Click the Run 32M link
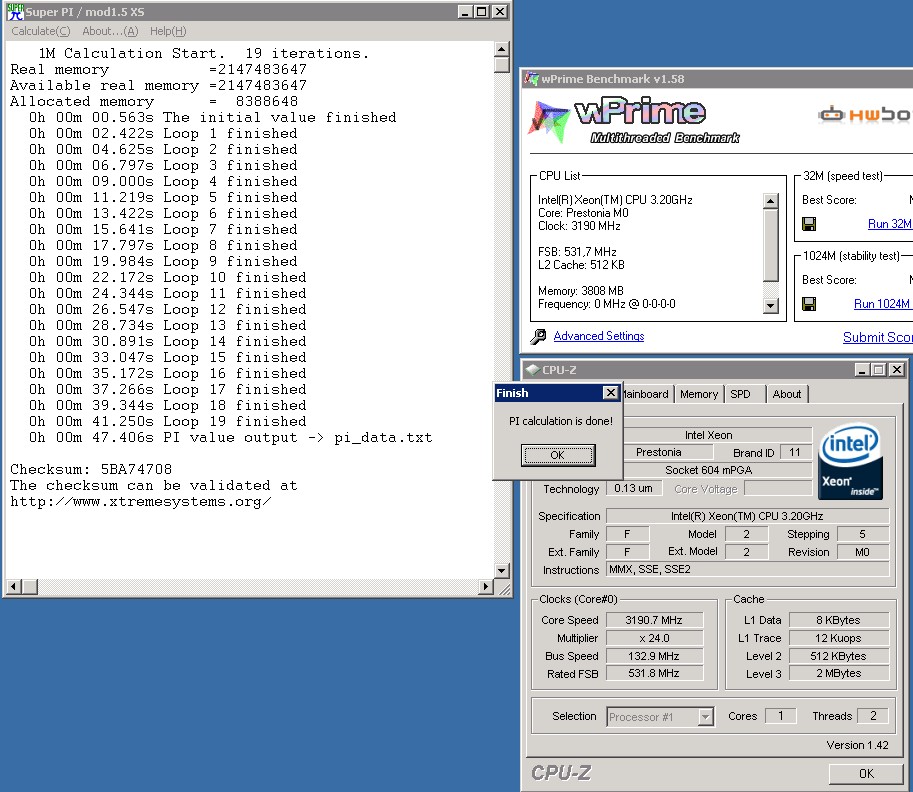Image resolution: width=913 pixels, height=792 pixels. 889,224
